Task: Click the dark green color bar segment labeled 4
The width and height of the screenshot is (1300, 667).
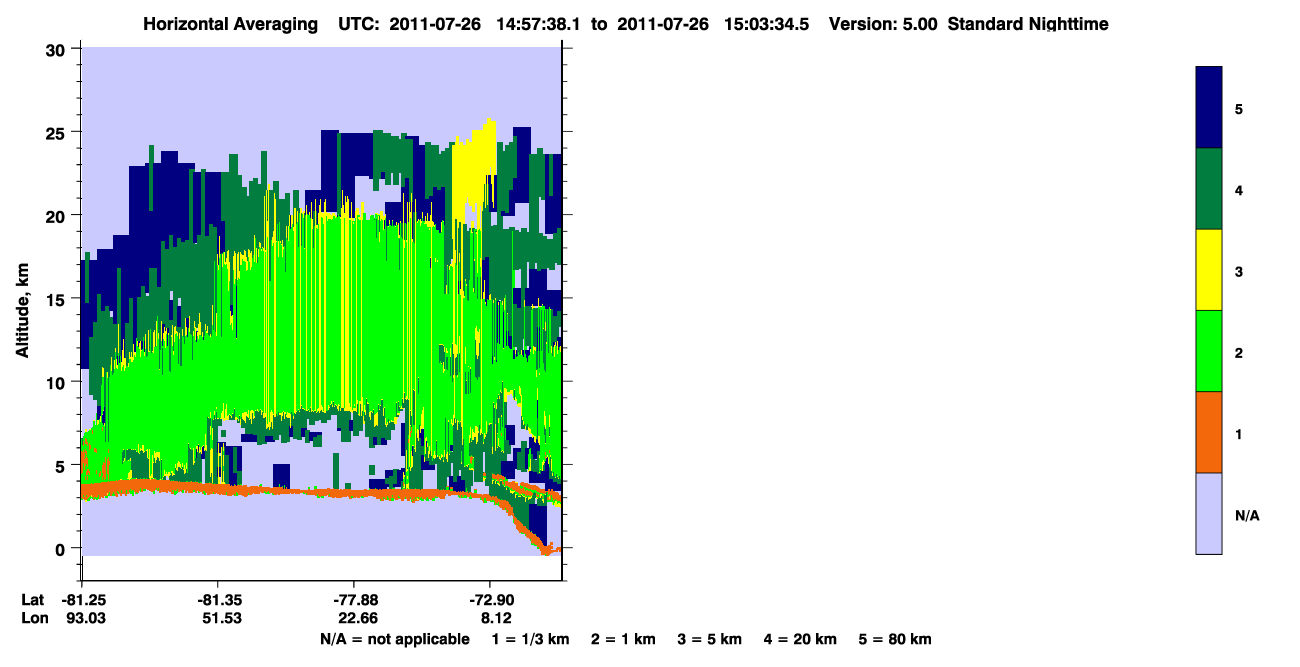Action: 1208,189
